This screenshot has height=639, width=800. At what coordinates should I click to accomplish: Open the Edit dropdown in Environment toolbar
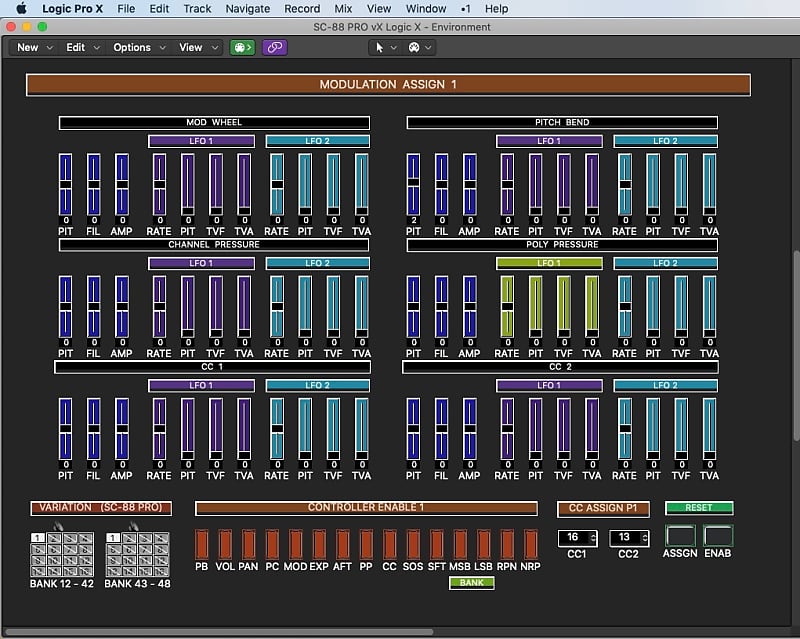pos(83,47)
